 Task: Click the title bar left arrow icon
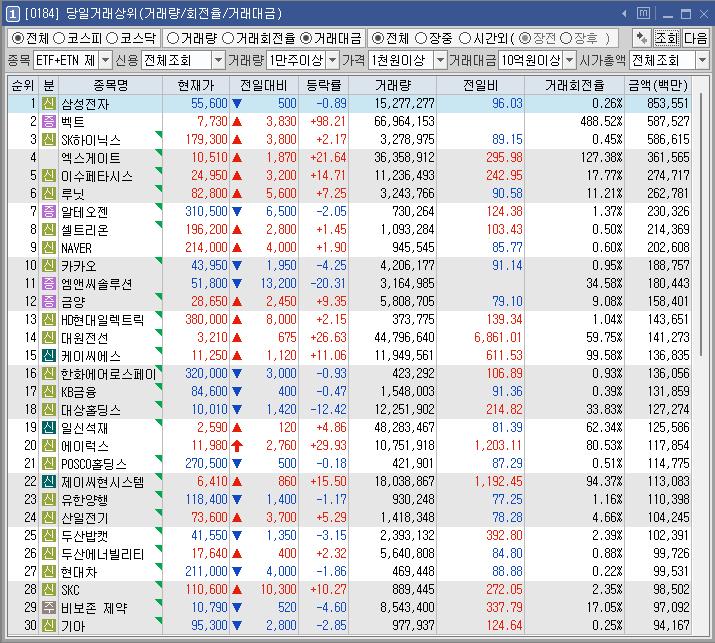624,14
